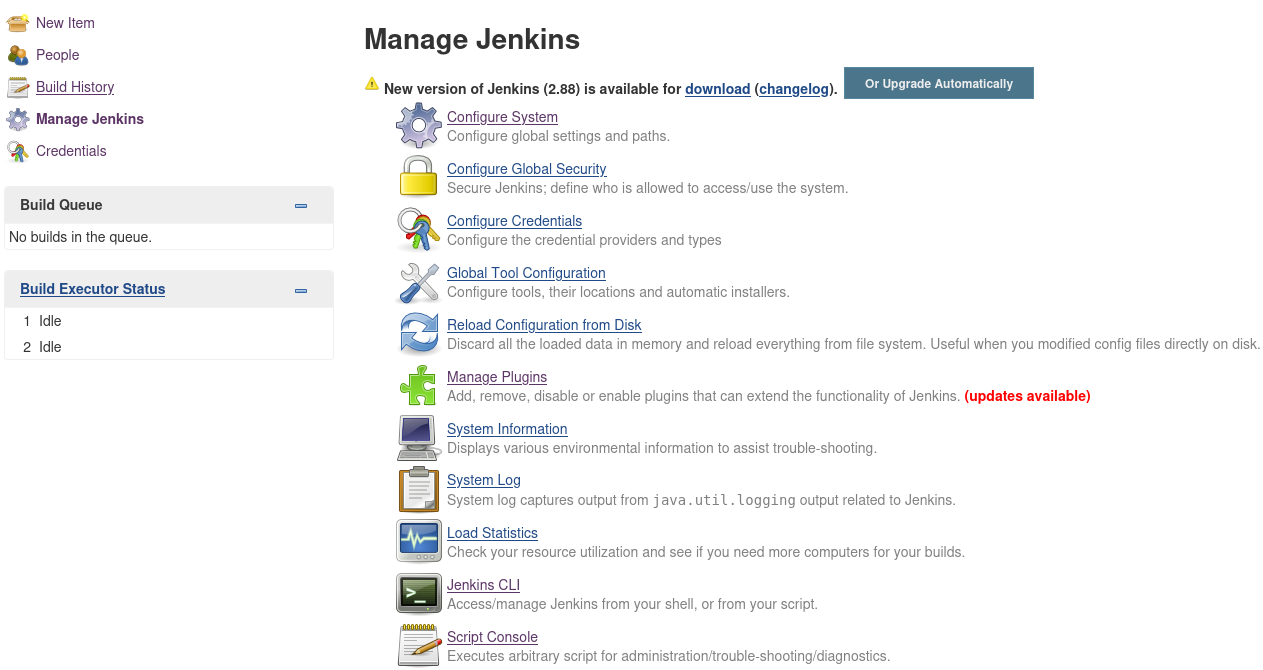Open the Build Executor Status heading link
1263x670 pixels.
(x=92, y=289)
